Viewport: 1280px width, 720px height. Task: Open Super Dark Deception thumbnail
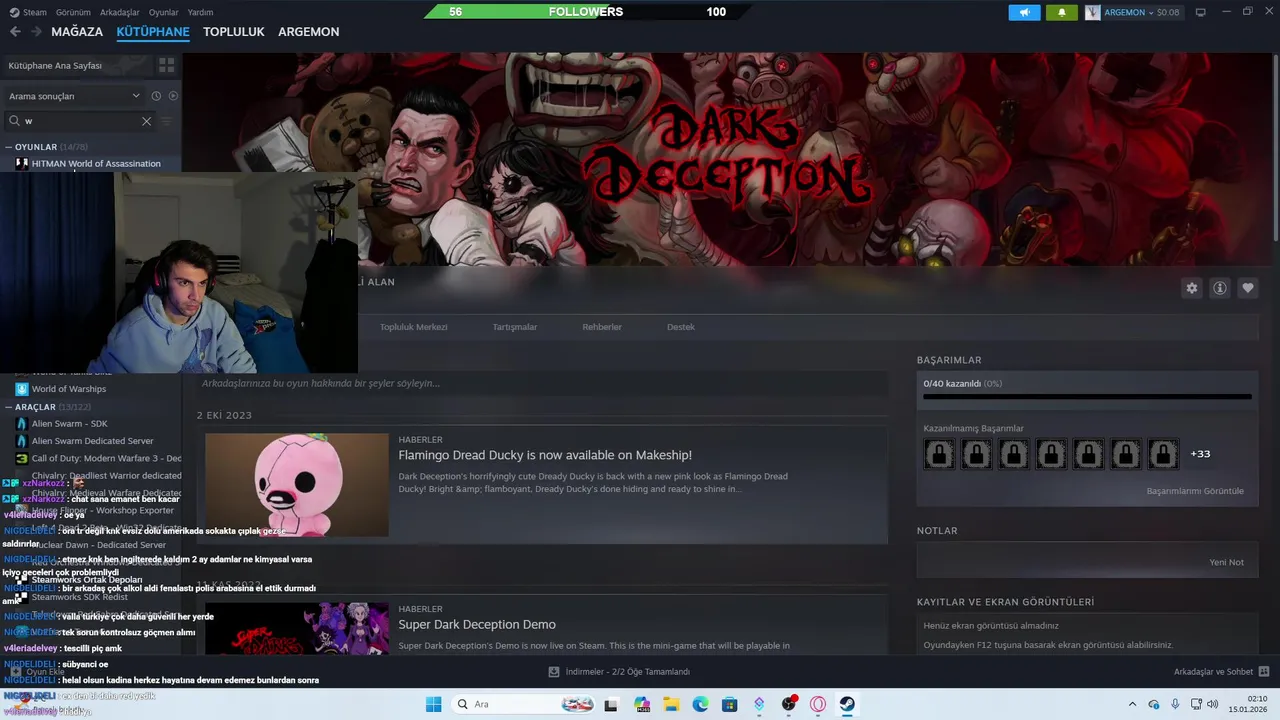pos(297,628)
